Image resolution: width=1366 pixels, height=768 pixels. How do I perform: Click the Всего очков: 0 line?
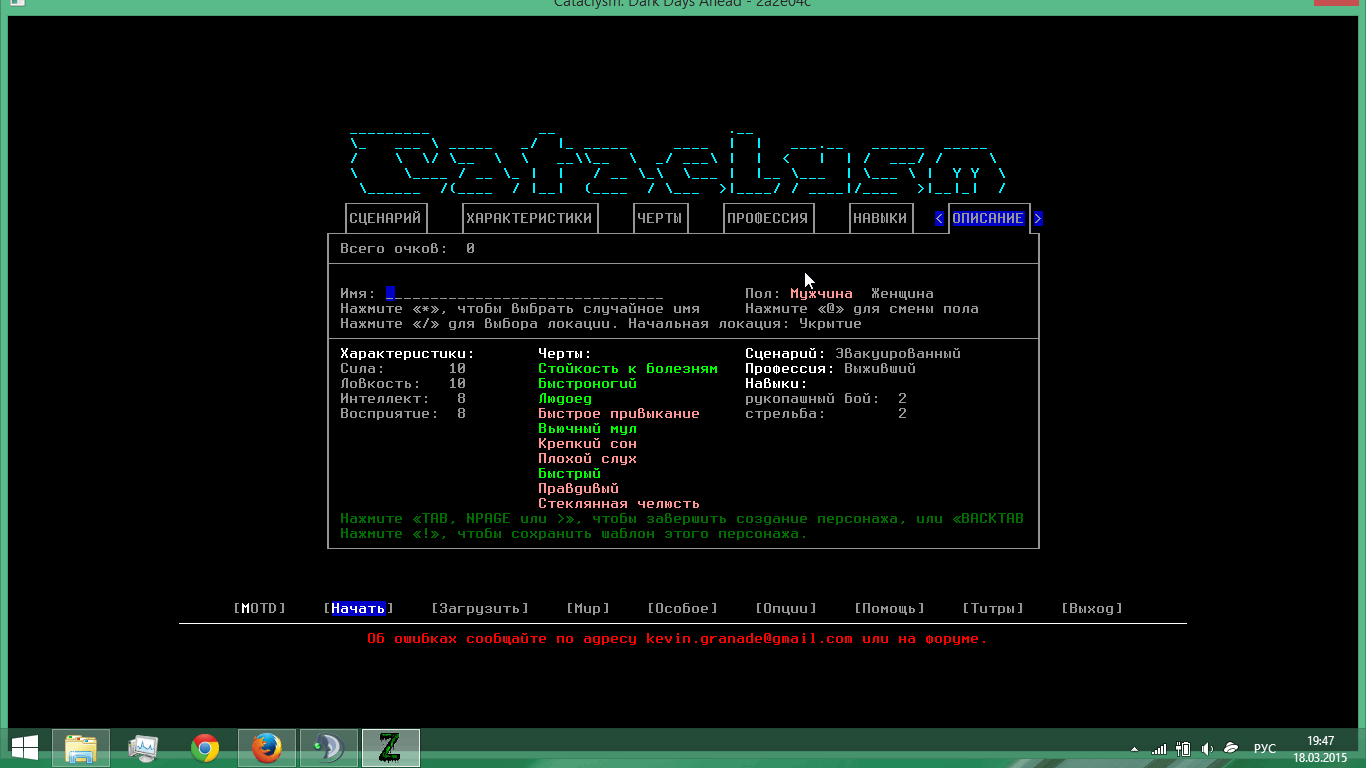click(x=407, y=248)
